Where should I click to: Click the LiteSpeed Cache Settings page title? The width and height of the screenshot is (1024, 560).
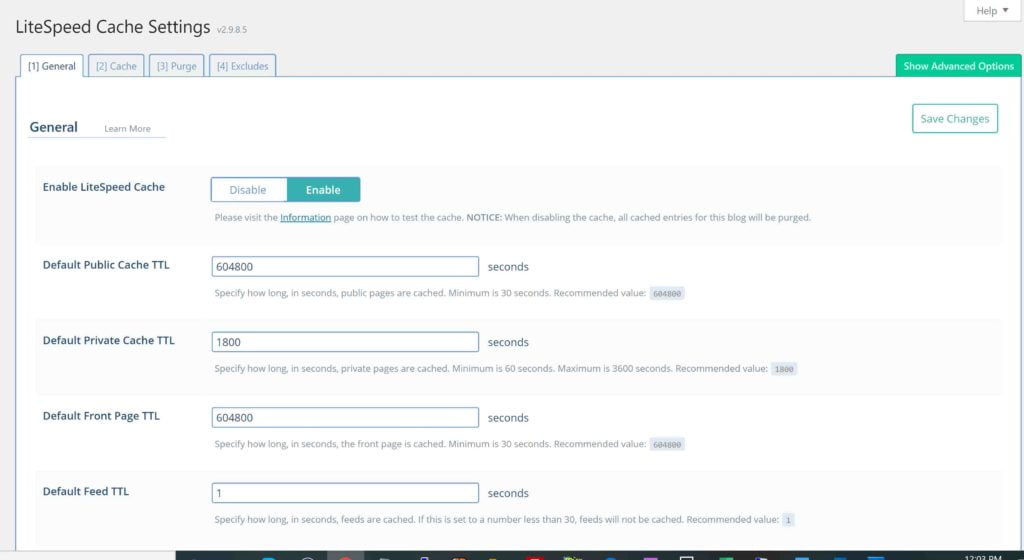[113, 27]
